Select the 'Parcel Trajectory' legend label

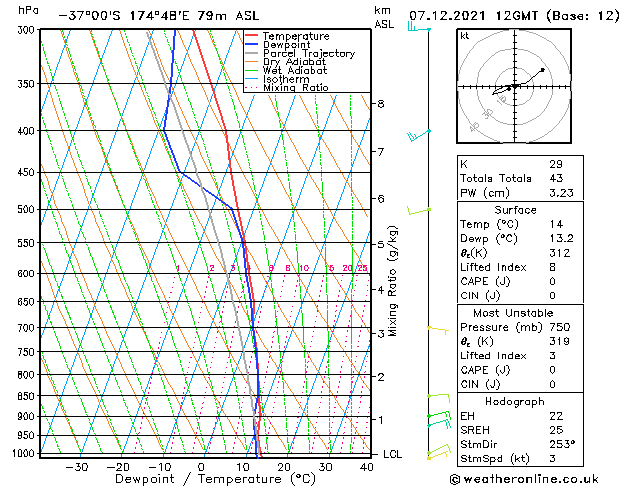pos(309,53)
